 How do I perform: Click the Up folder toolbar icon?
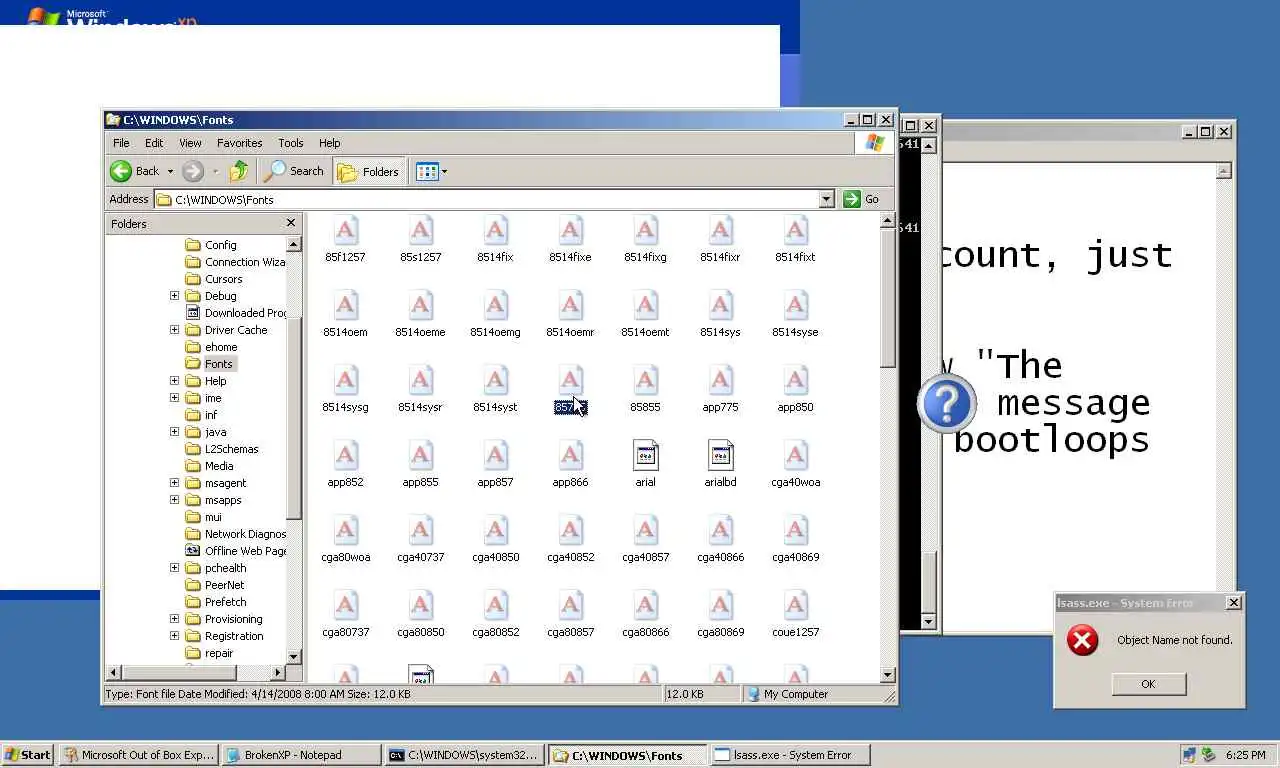pos(238,171)
